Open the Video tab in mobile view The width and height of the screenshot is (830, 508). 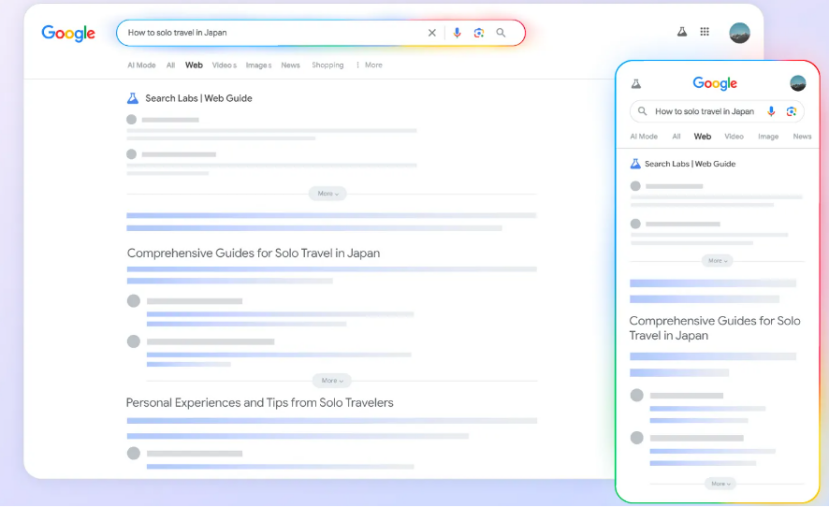734,137
